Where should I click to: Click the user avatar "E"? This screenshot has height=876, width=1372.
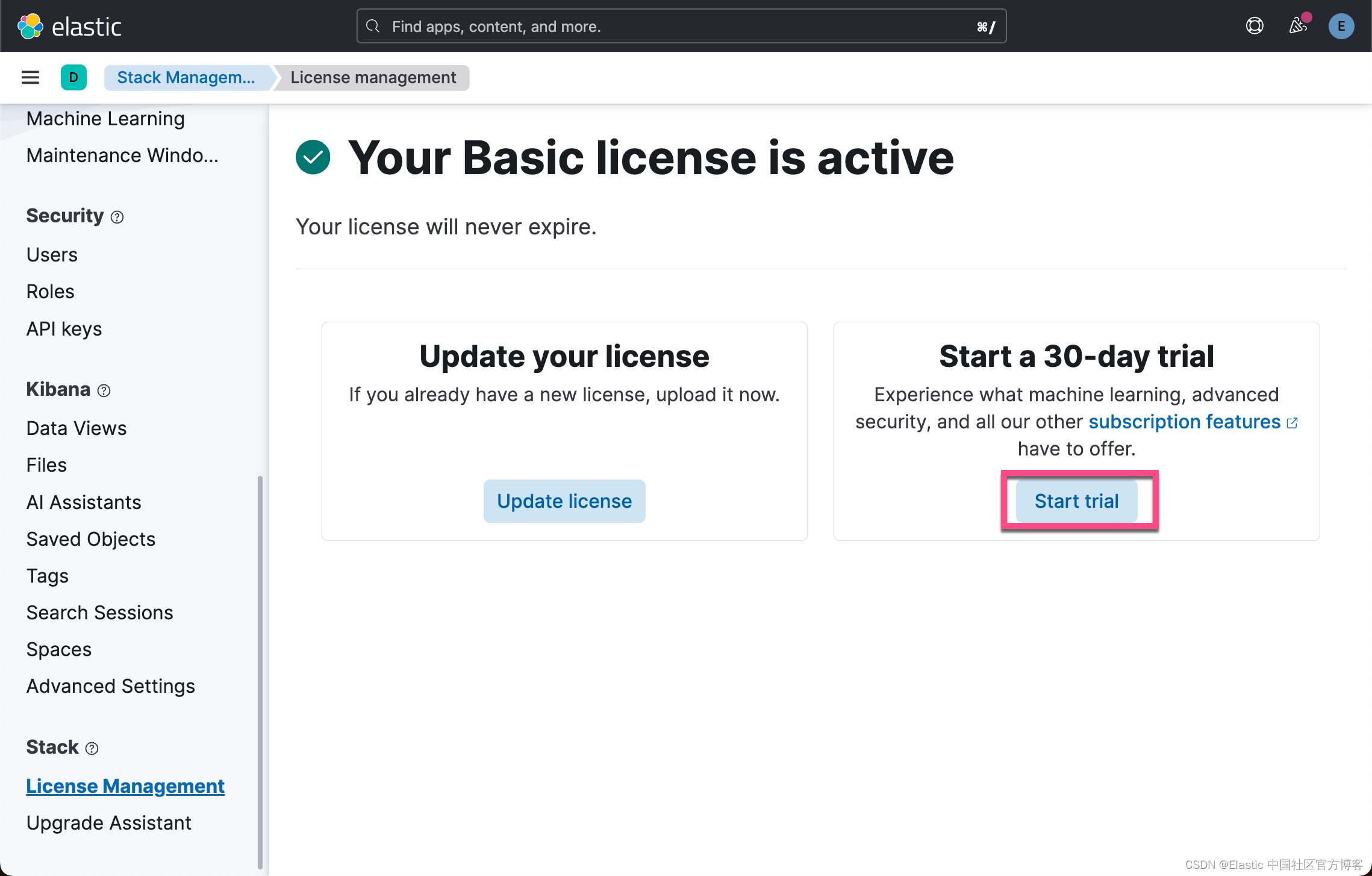[x=1341, y=26]
